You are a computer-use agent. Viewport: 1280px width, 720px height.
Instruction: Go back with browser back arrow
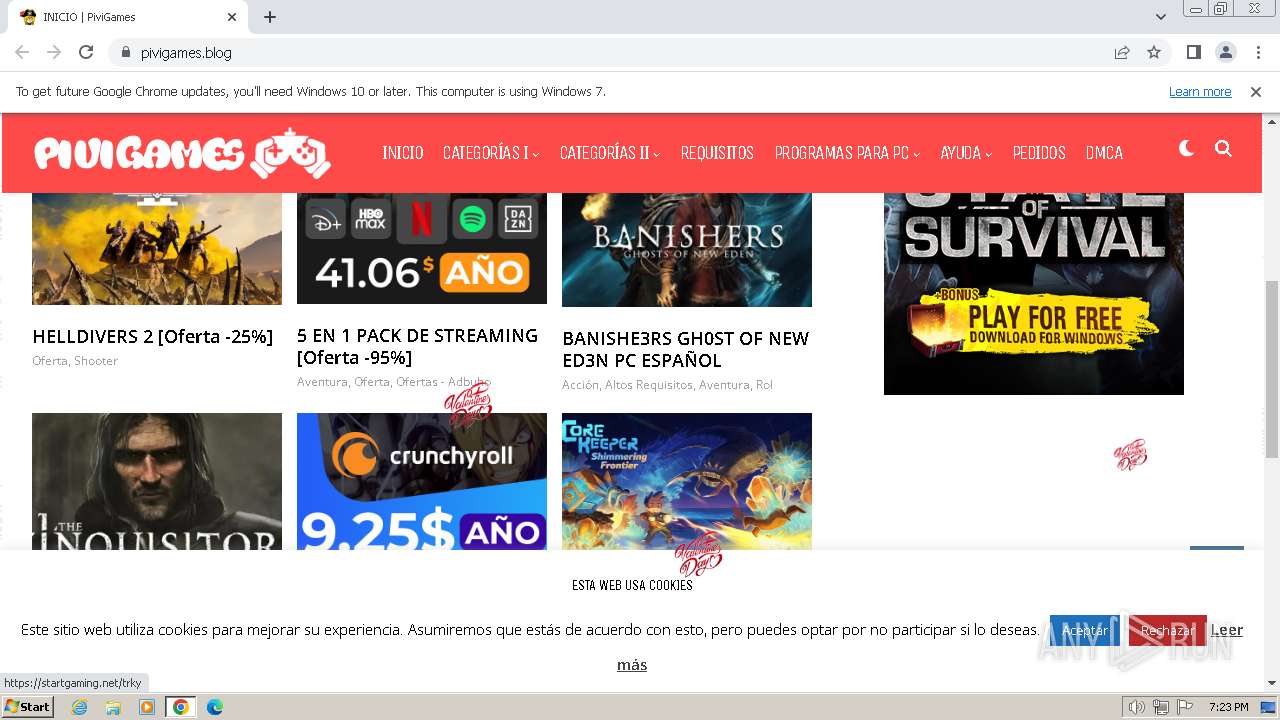coord(22,52)
